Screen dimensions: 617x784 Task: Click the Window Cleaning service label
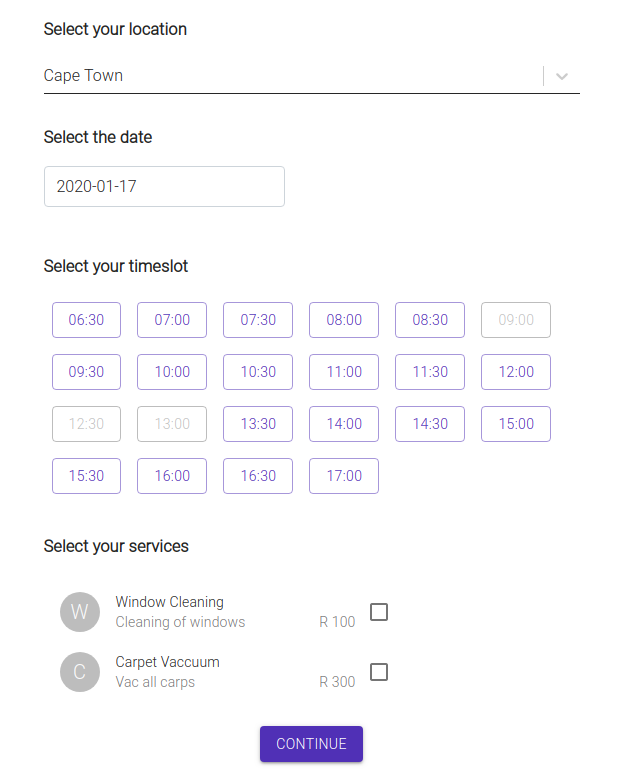click(x=169, y=602)
